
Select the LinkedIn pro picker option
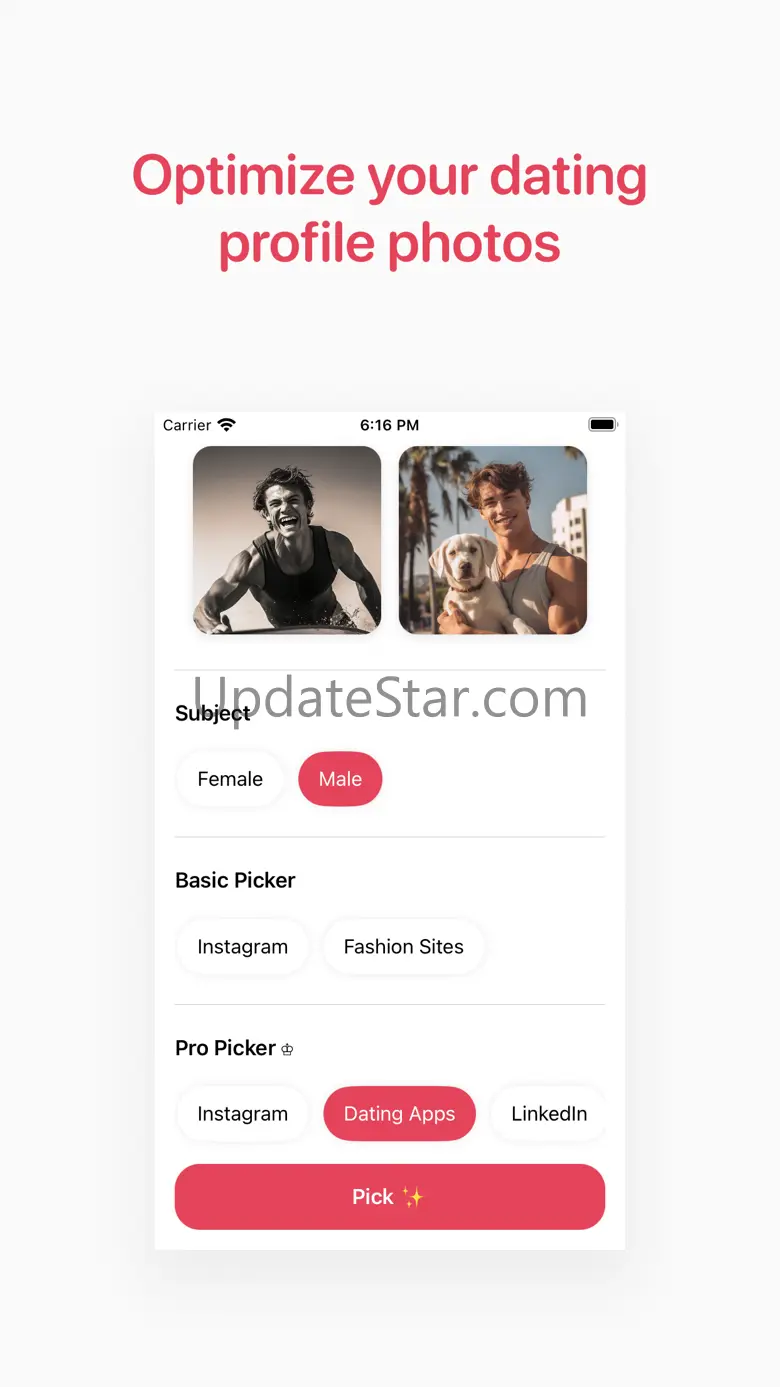(549, 1114)
